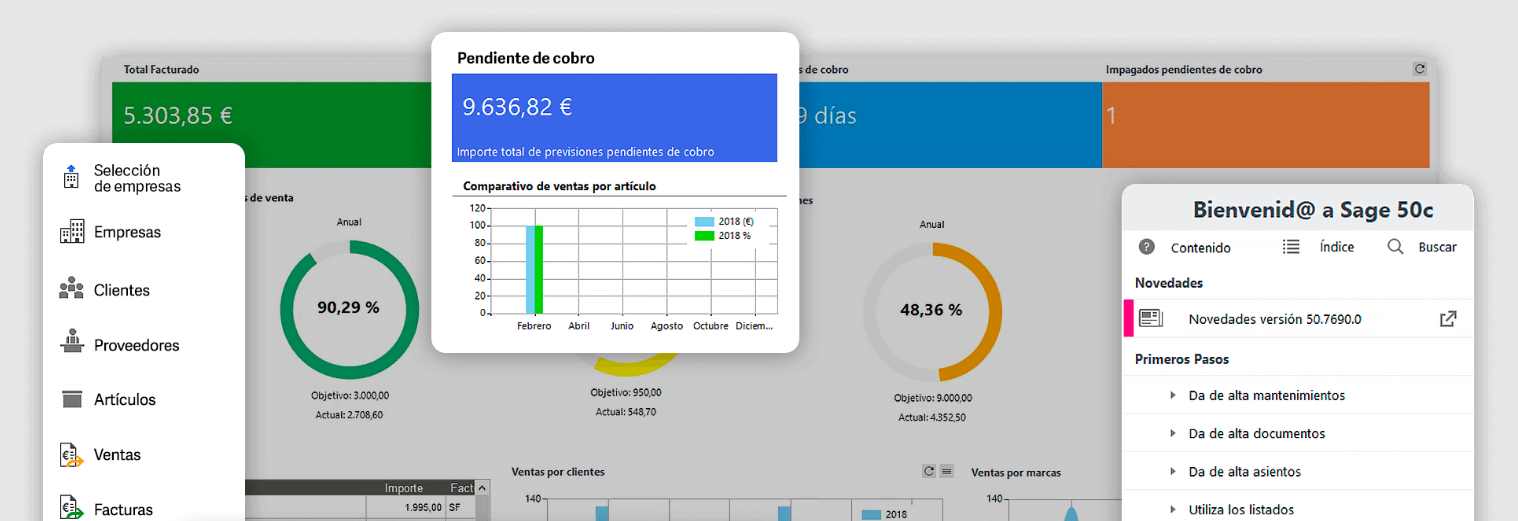Click the blue 2018 legend swatch in Ventas por clientes

coord(871,514)
